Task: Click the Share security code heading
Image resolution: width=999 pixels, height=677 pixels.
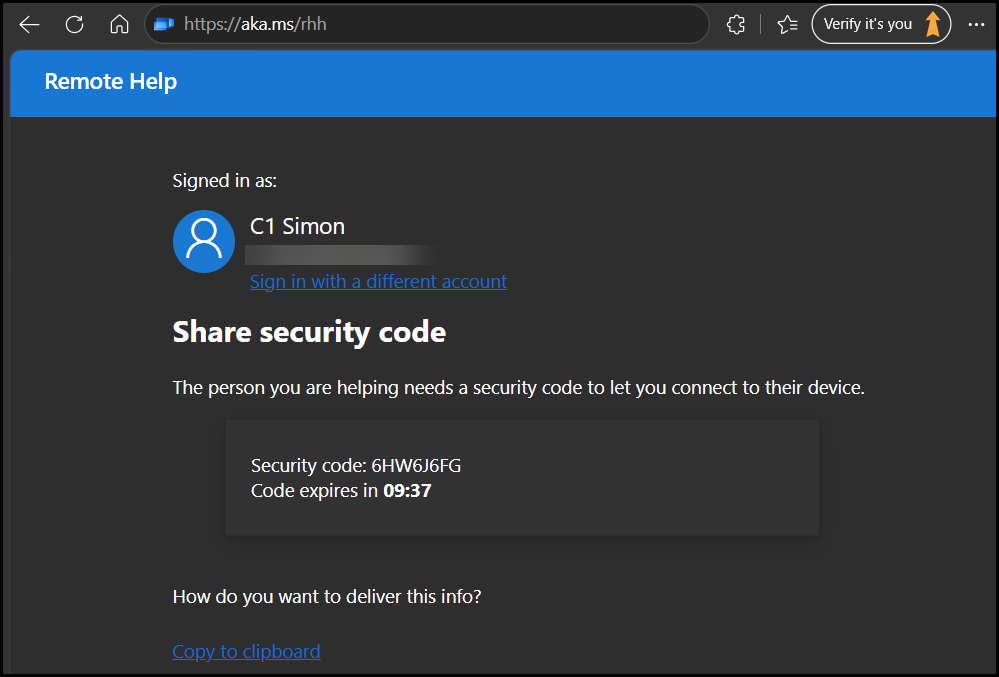Action: [x=309, y=332]
